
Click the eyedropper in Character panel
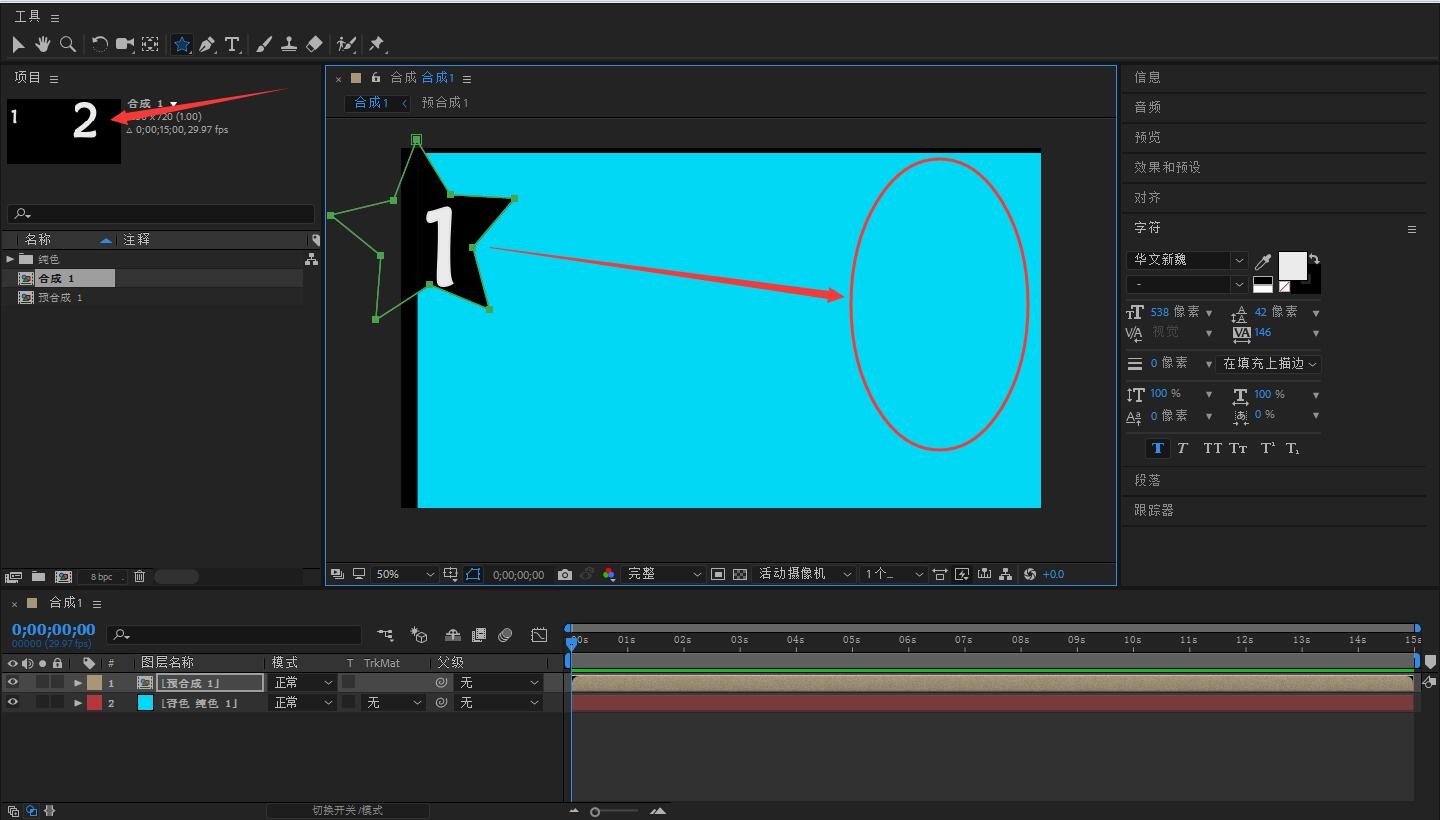pos(1263,262)
